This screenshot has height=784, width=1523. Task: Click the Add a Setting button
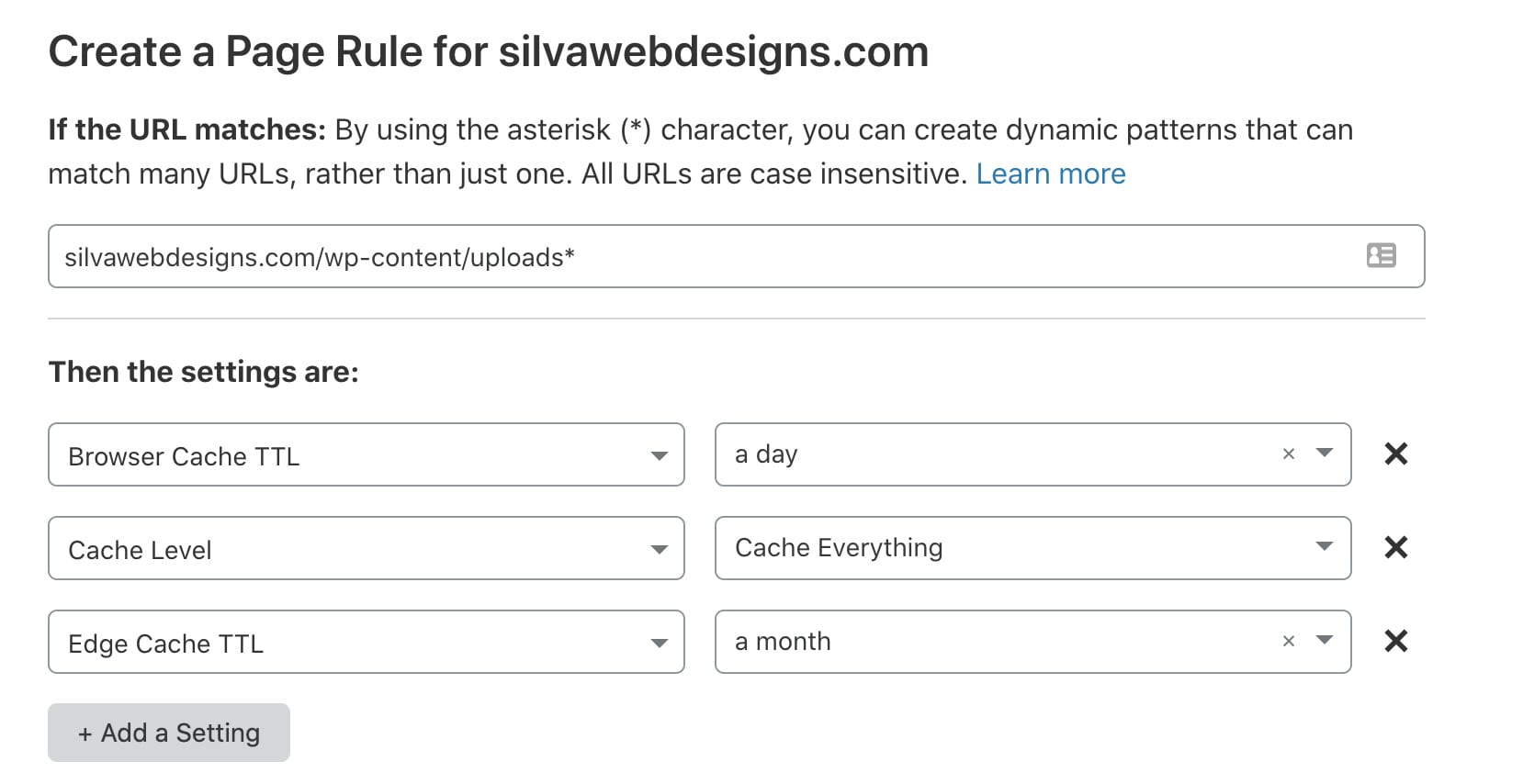pos(169,733)
